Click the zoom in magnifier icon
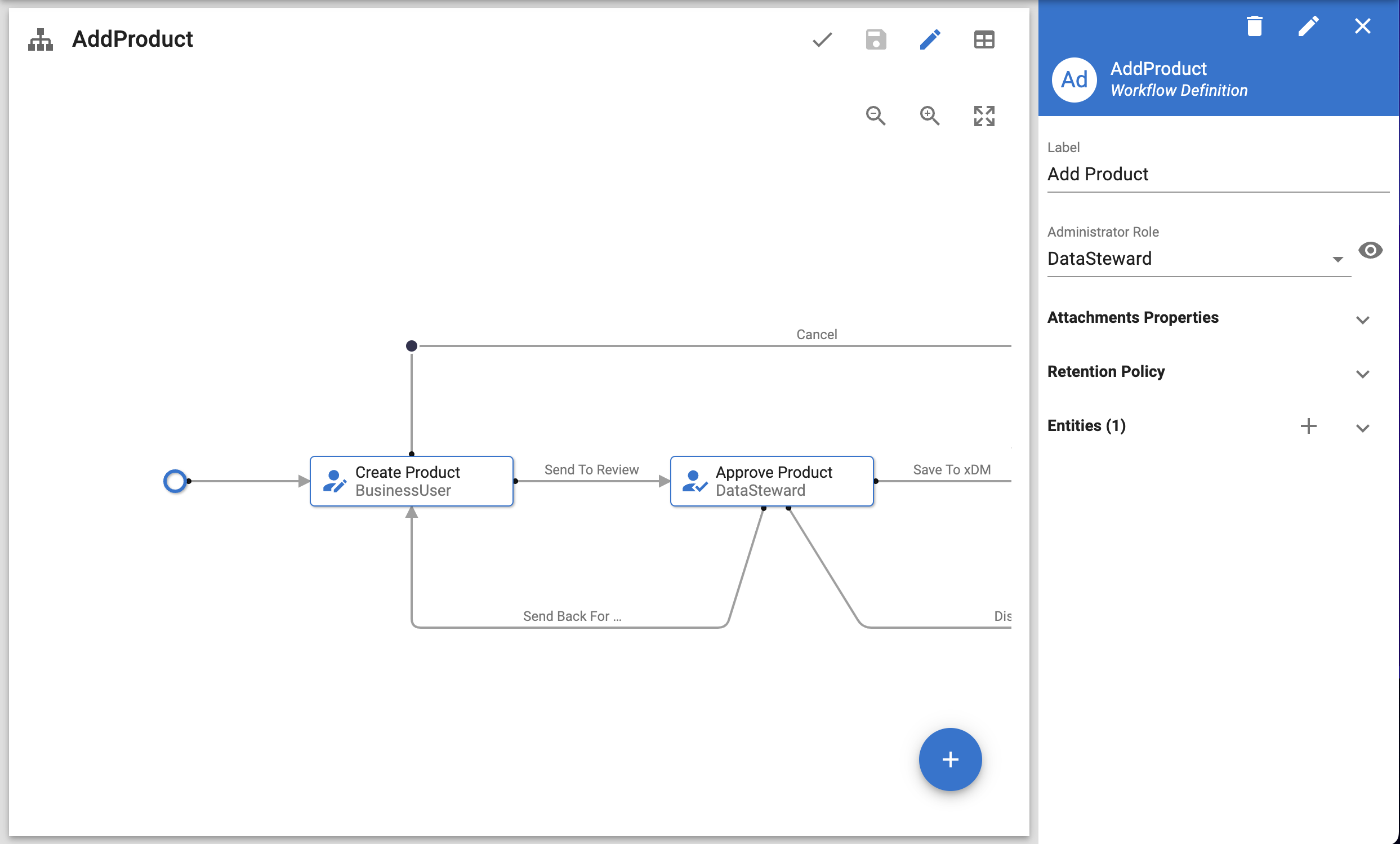 930,116
